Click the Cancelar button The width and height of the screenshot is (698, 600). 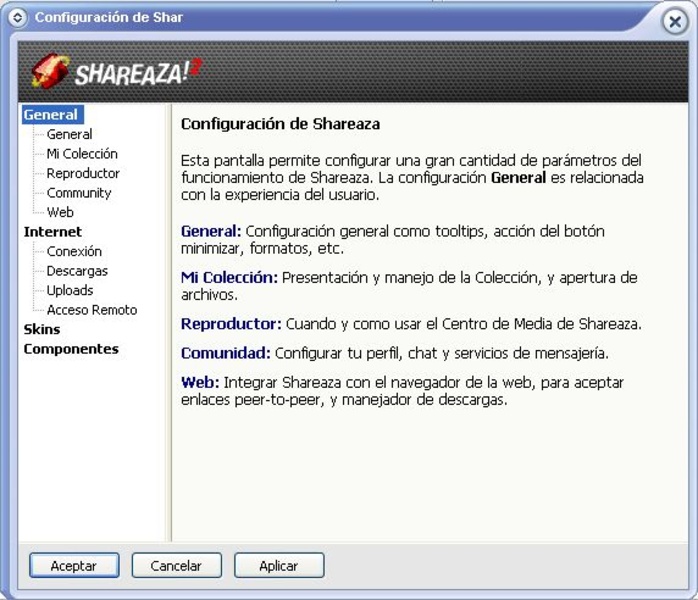[x=176, y=566]
